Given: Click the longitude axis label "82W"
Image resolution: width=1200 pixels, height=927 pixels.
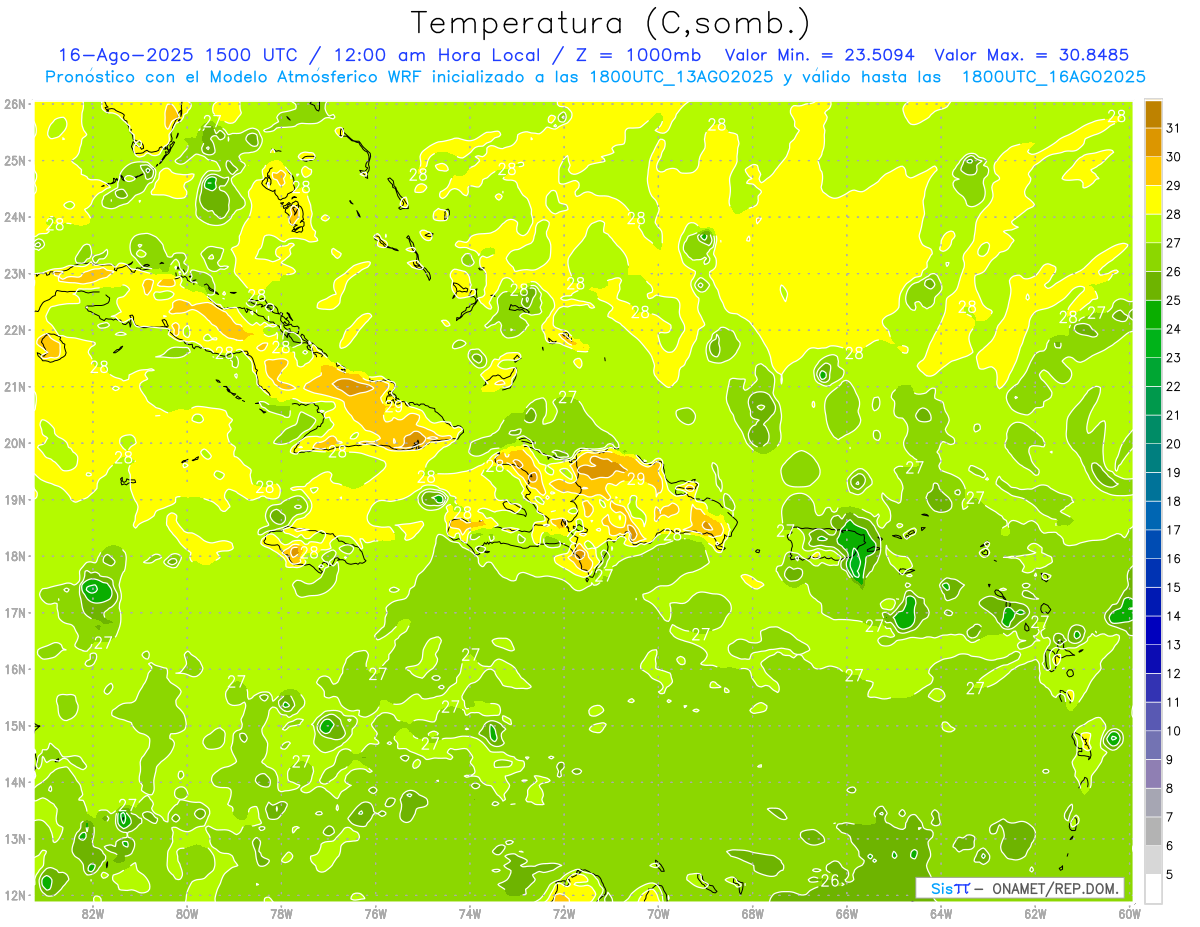Looking at the screenshot, I should coord(93,913).
